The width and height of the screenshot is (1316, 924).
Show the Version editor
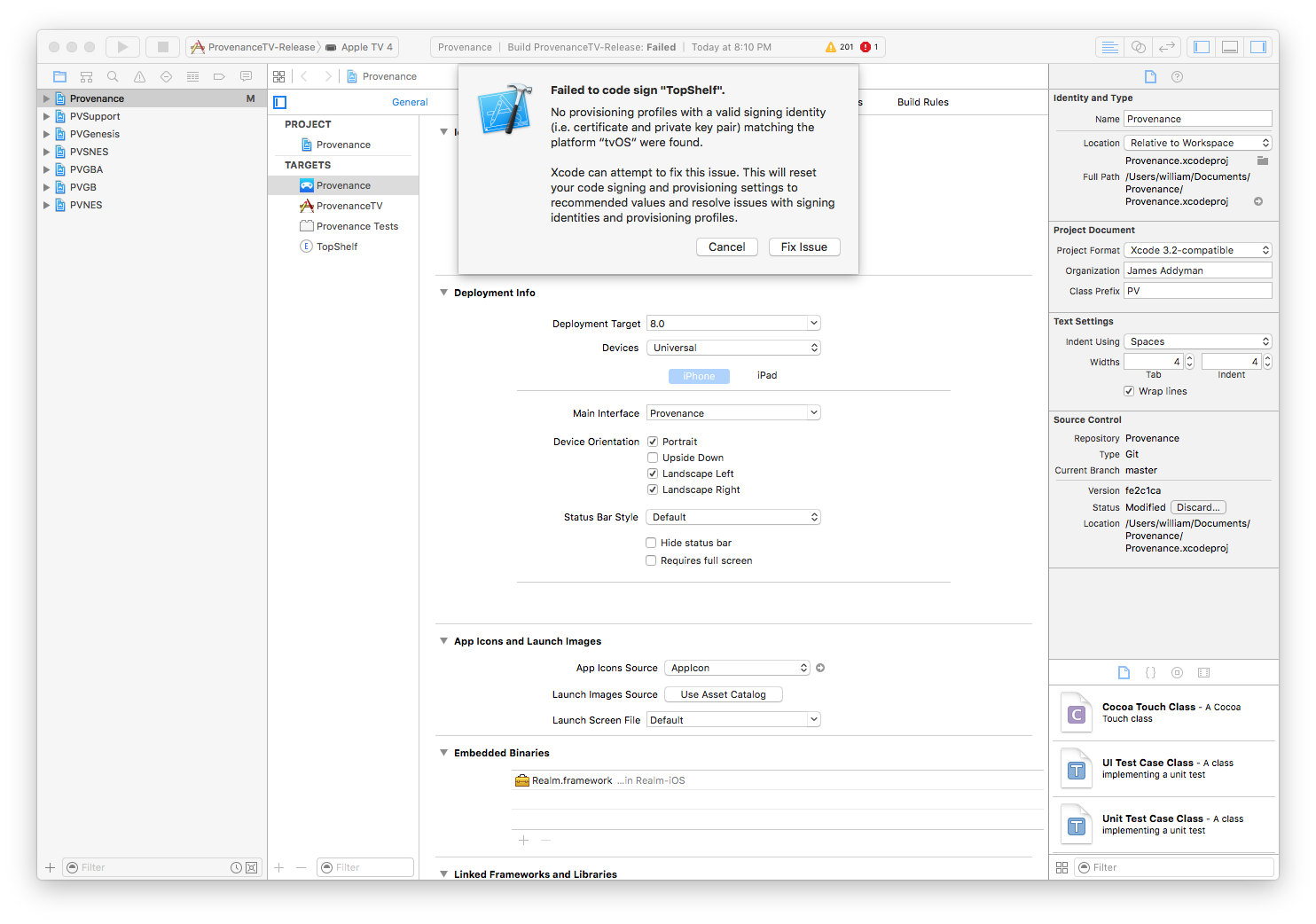point(1167,47)
